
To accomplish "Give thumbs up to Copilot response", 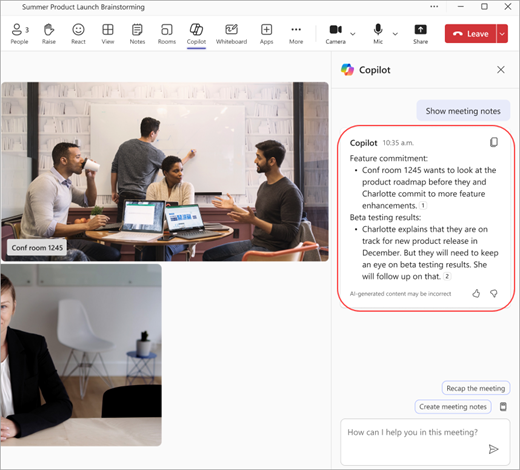I will click(476, 293).
